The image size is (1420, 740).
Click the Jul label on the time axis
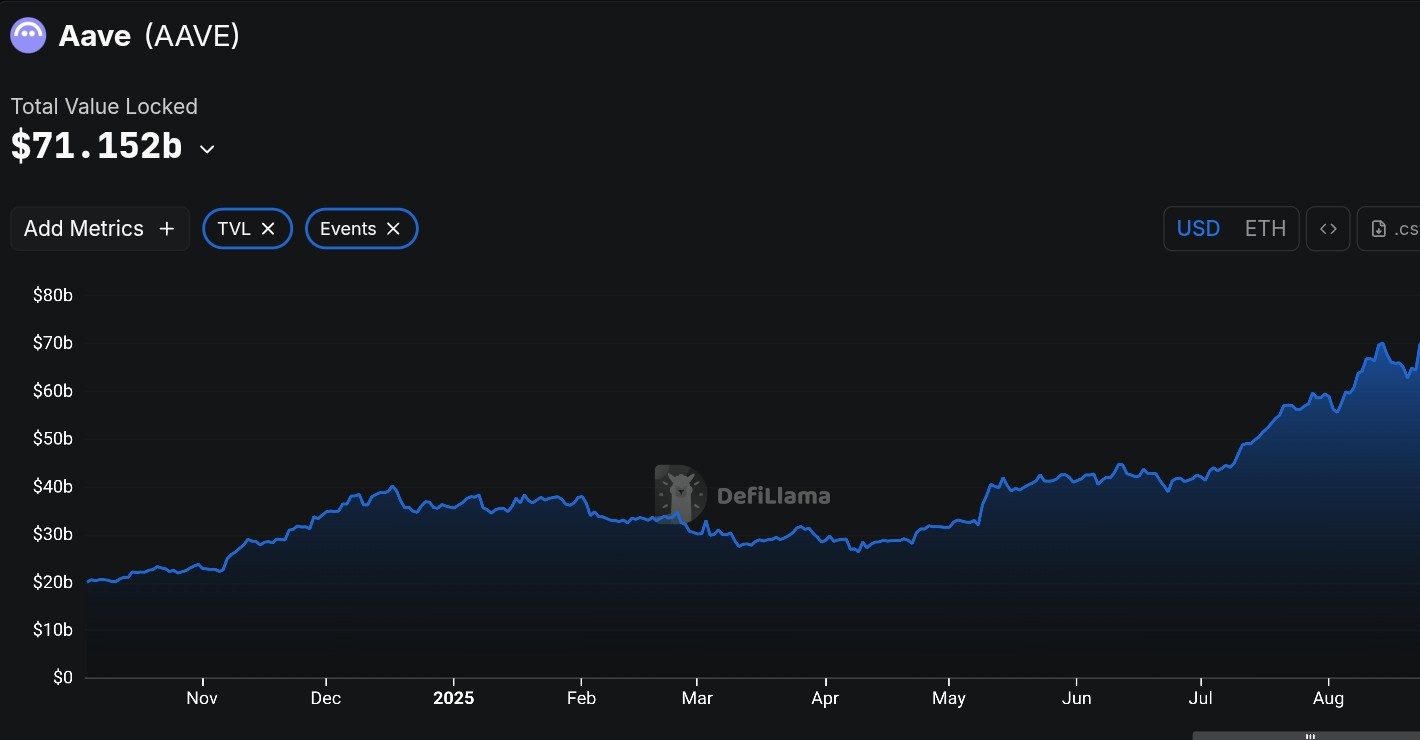click(1201, 698)
